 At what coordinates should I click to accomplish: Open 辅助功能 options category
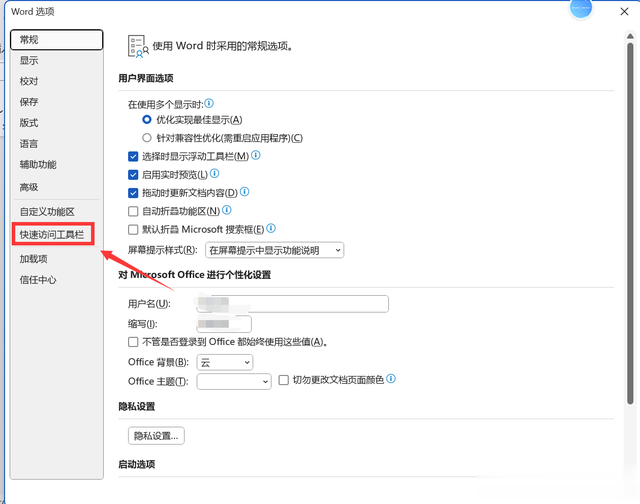[x=57, y=164]
